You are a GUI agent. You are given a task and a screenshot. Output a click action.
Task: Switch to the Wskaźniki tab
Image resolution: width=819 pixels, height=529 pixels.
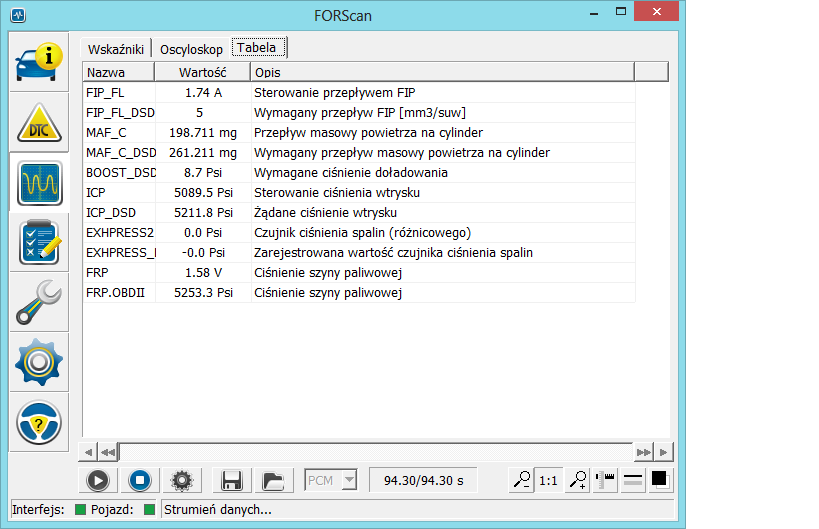(116, 49)
